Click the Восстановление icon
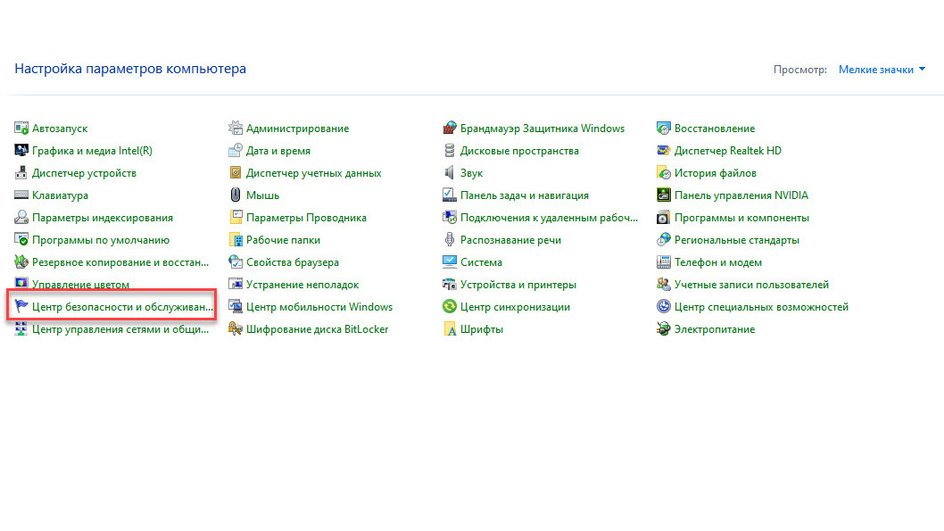This screenshot has width=944, height=531. pyautogui.click(x=663, y=128)
